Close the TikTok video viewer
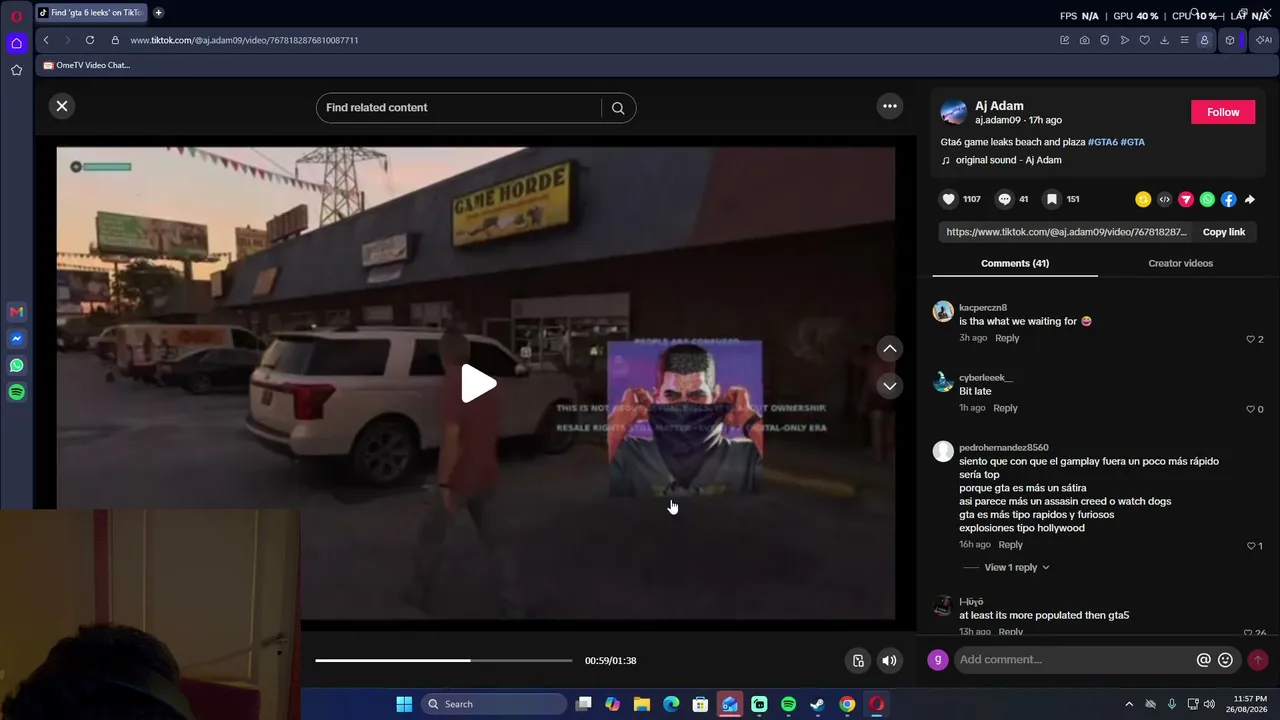The image size is (1280, 720). point(62,106)
